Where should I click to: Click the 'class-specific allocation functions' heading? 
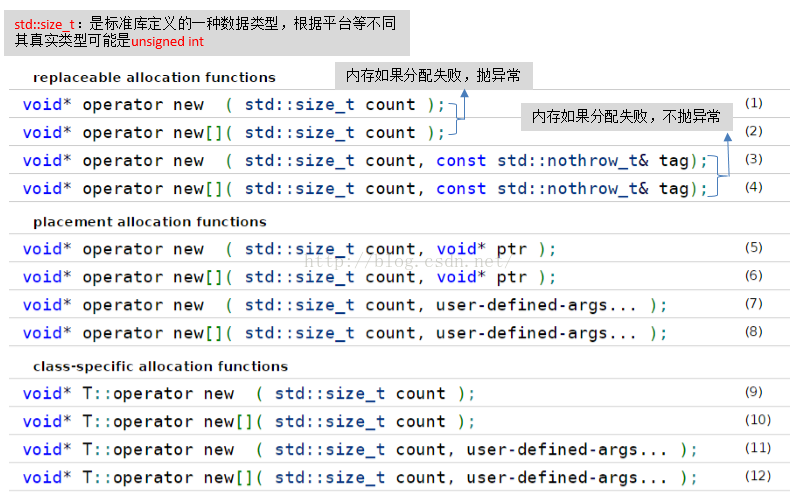pyautogui.click(x=160, y=367)
